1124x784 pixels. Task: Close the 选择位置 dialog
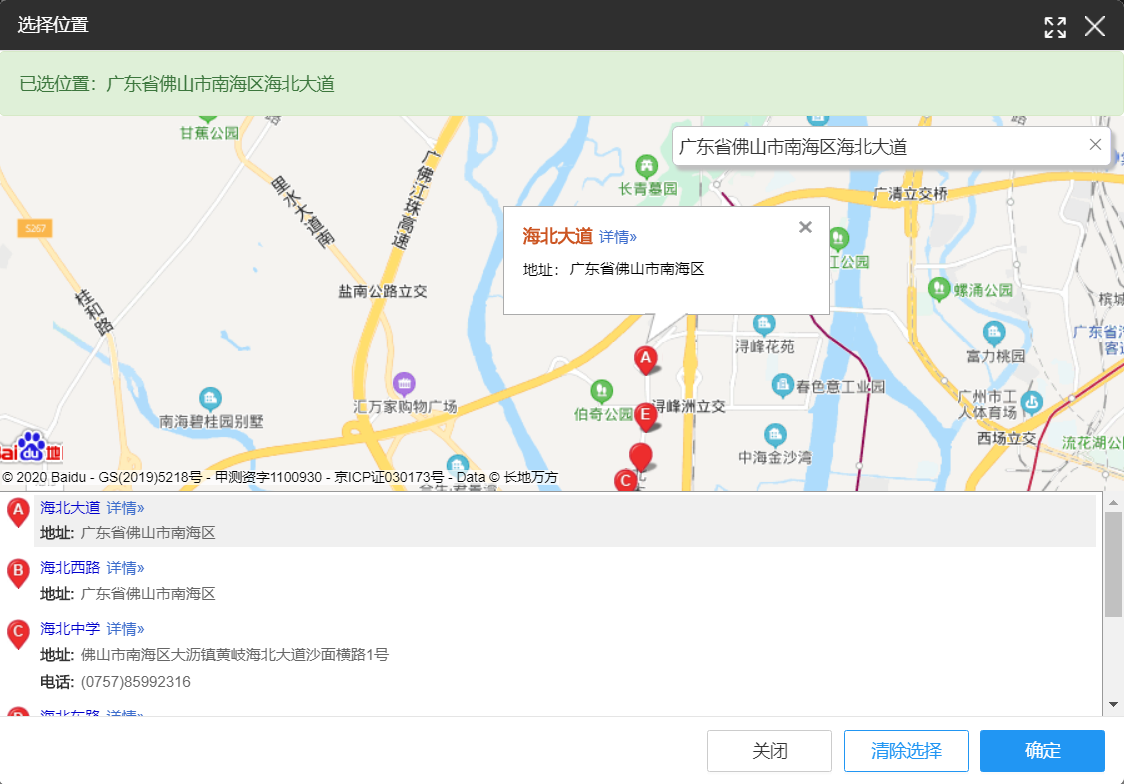click(x=1095, y=27)
